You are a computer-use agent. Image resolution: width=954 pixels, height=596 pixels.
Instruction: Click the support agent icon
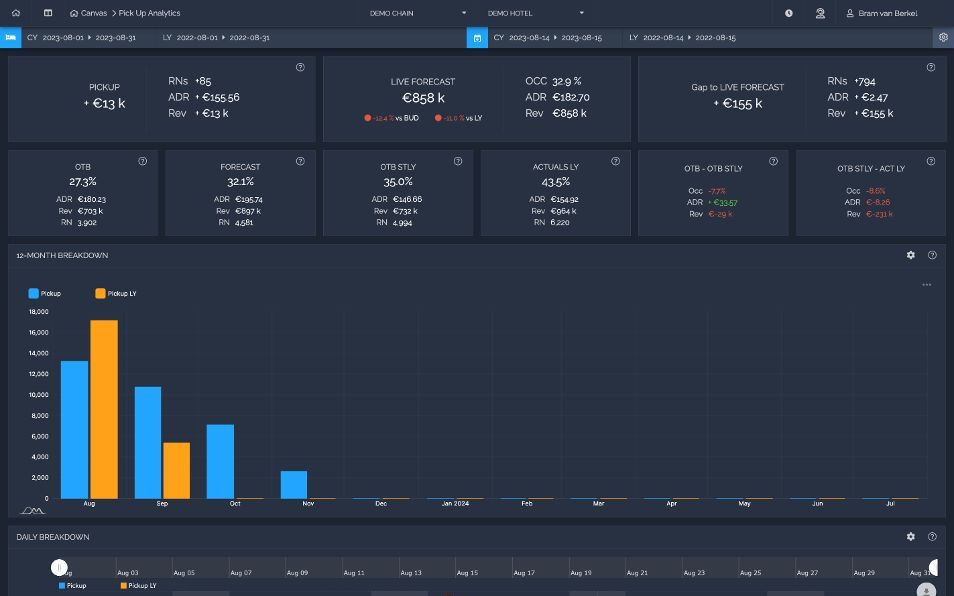(820, 13)
